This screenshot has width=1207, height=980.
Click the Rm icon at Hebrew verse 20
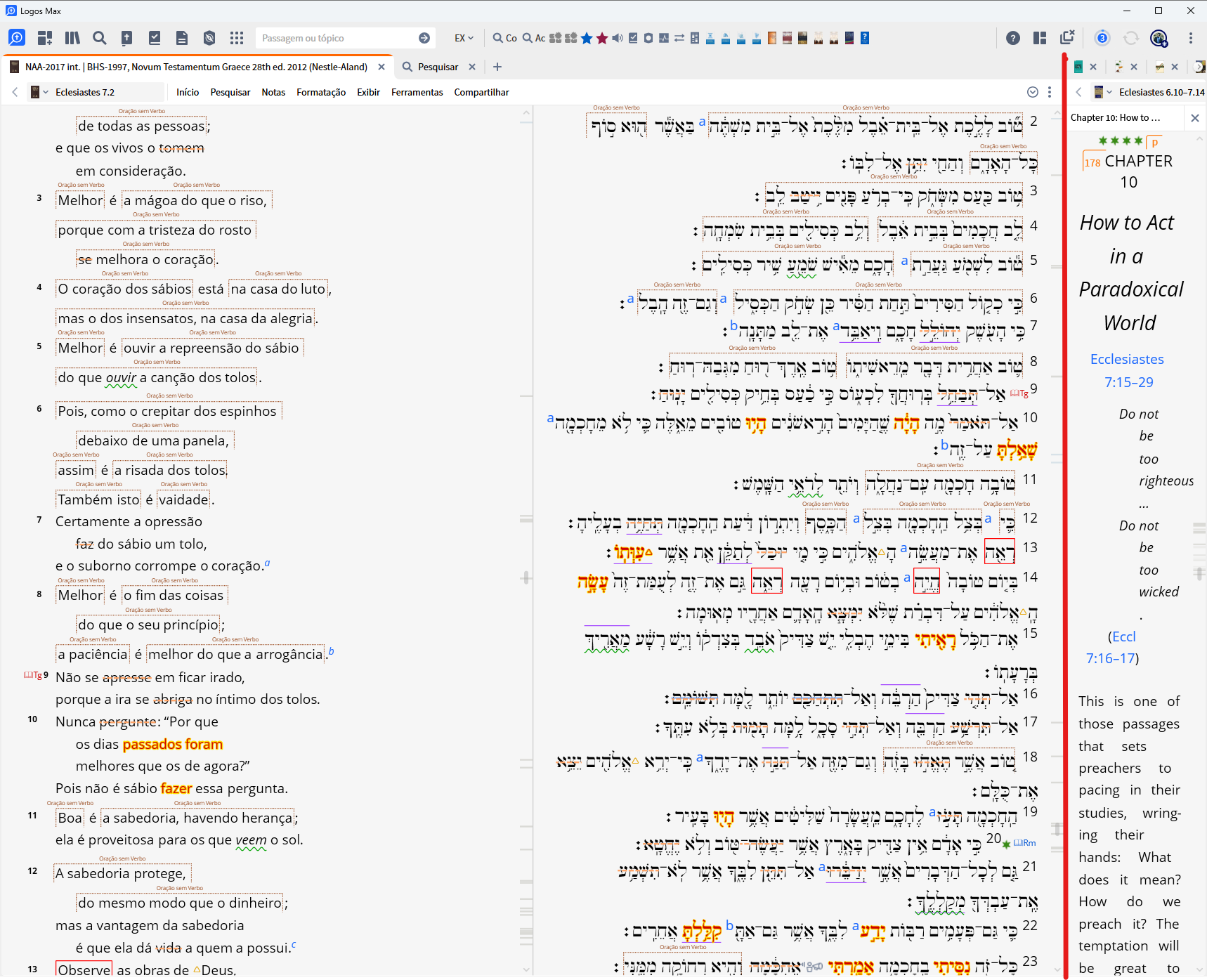1024,843
